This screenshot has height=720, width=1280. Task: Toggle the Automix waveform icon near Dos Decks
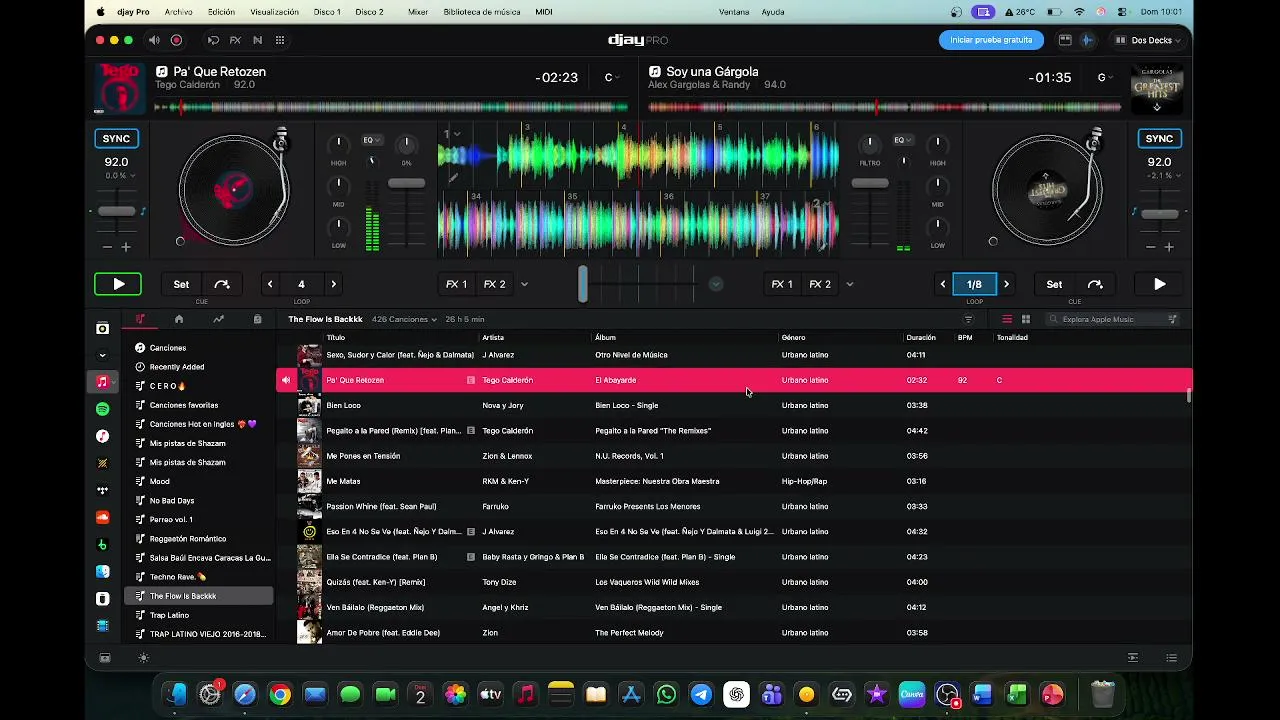tap(1087, 40)
